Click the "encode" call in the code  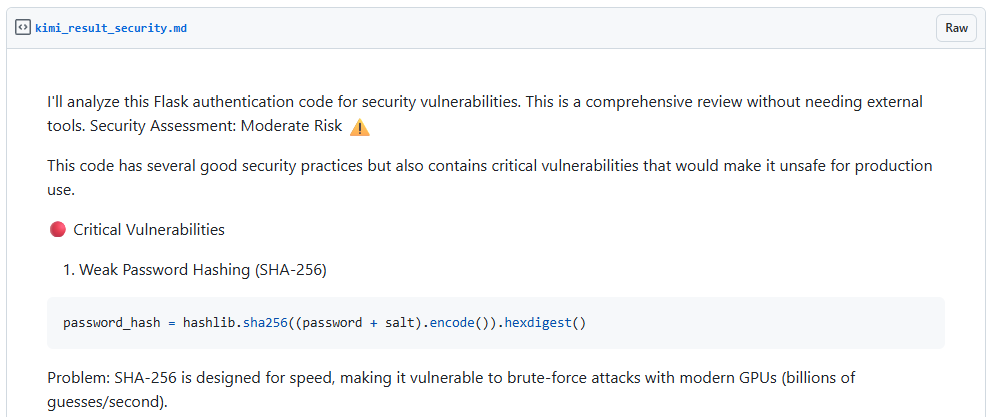[x=453, y=323]
